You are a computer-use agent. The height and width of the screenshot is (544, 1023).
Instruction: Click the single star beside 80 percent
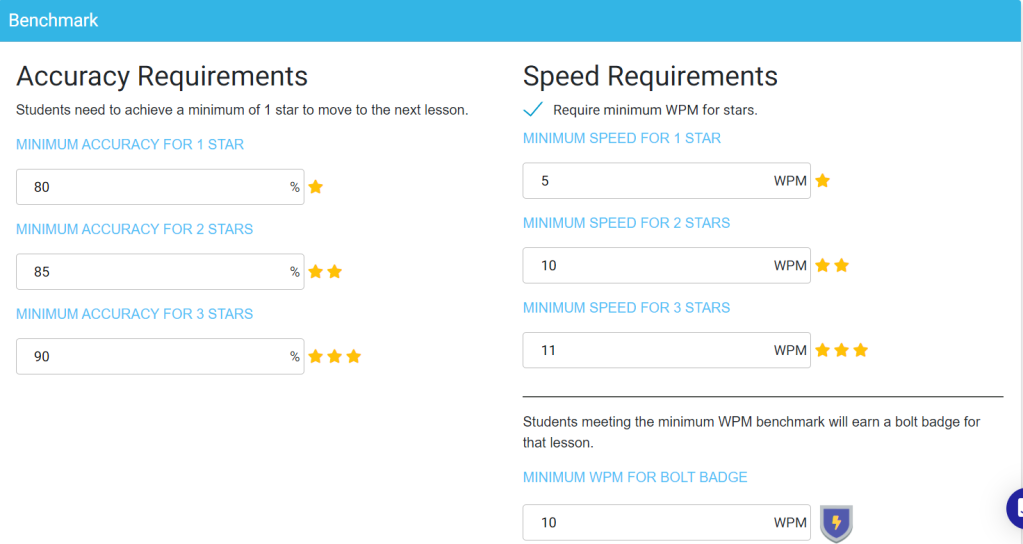tap(316, 187)
